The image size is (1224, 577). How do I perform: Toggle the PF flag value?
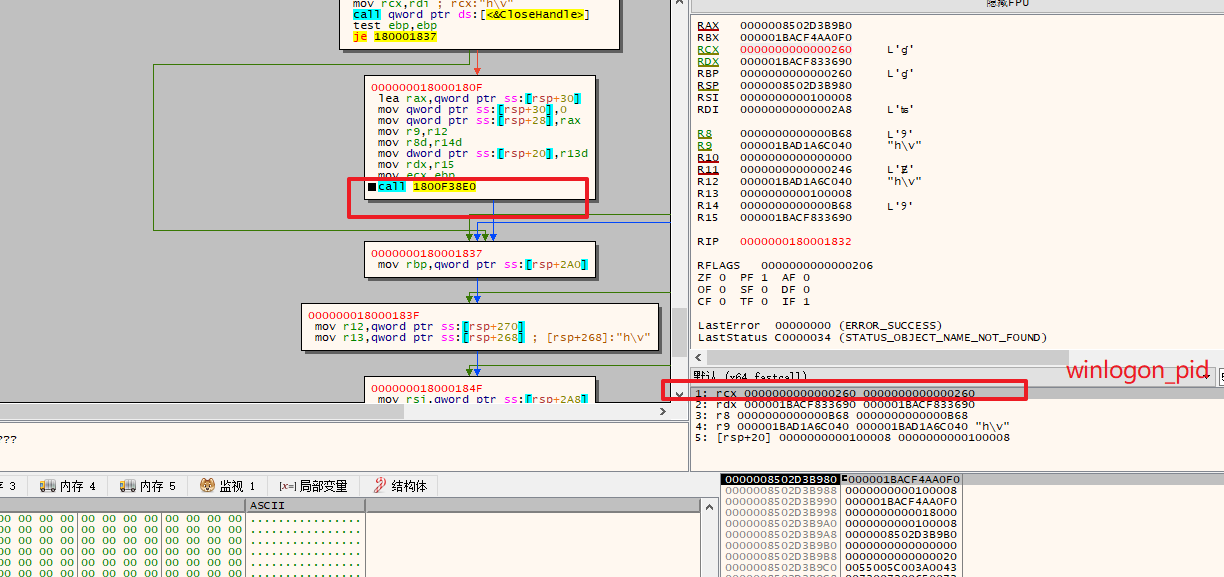pyautogui.click(x=764, y=277)
